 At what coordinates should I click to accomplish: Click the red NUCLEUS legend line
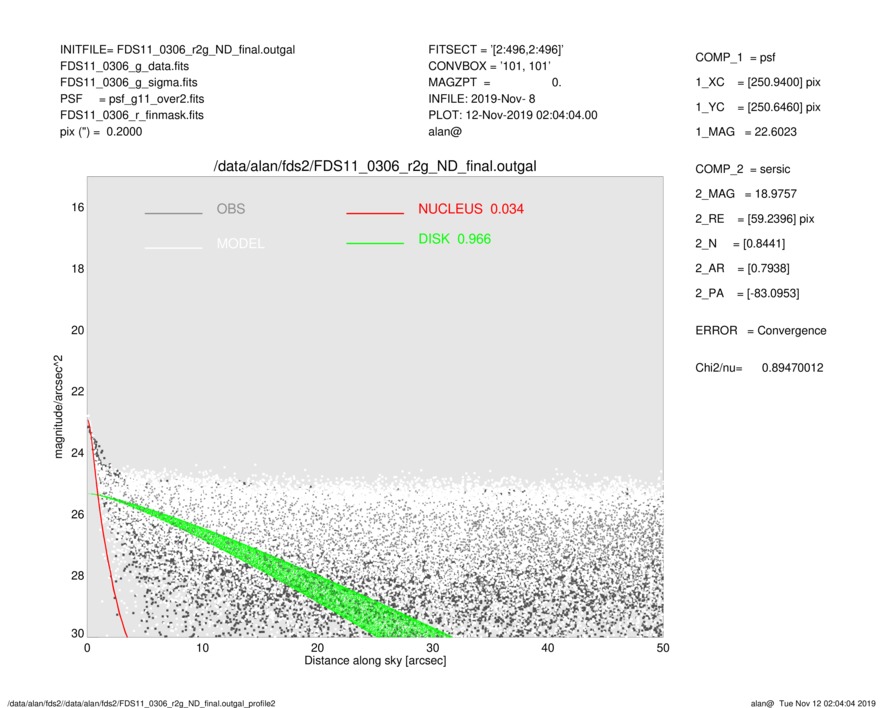pos(375,214)
